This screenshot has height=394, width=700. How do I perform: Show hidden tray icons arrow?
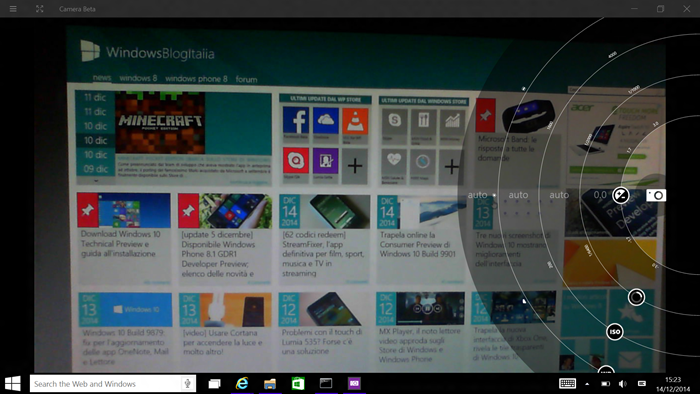coord(587,384)
